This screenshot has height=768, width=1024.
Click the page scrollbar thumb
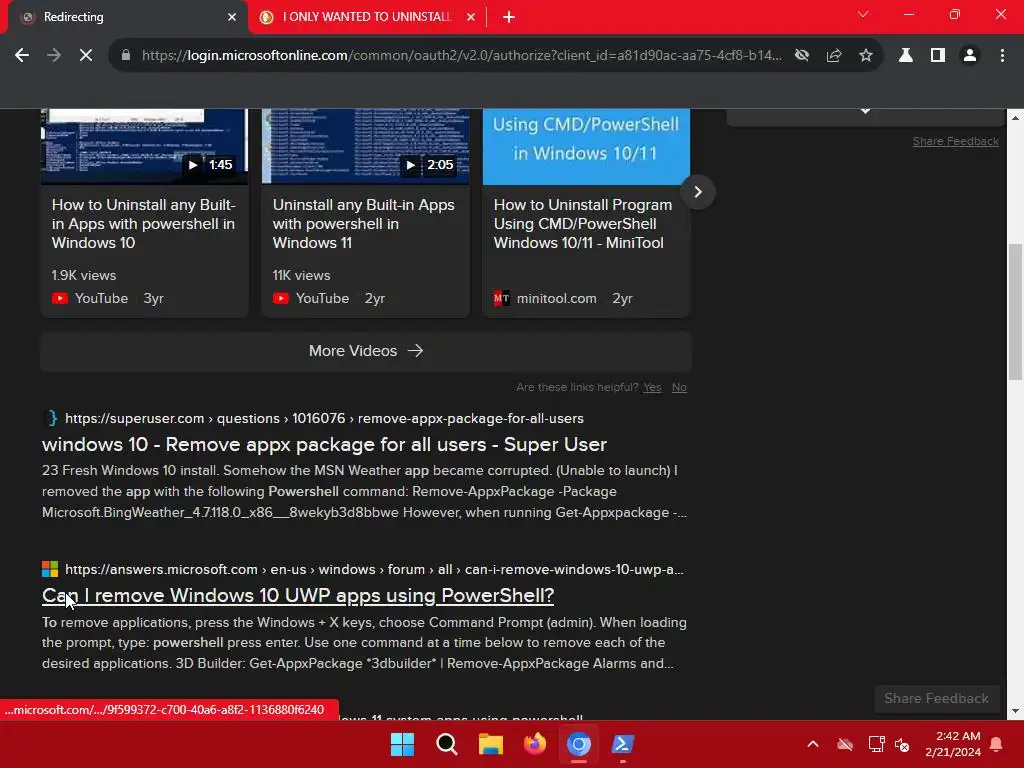point(1015,311)
